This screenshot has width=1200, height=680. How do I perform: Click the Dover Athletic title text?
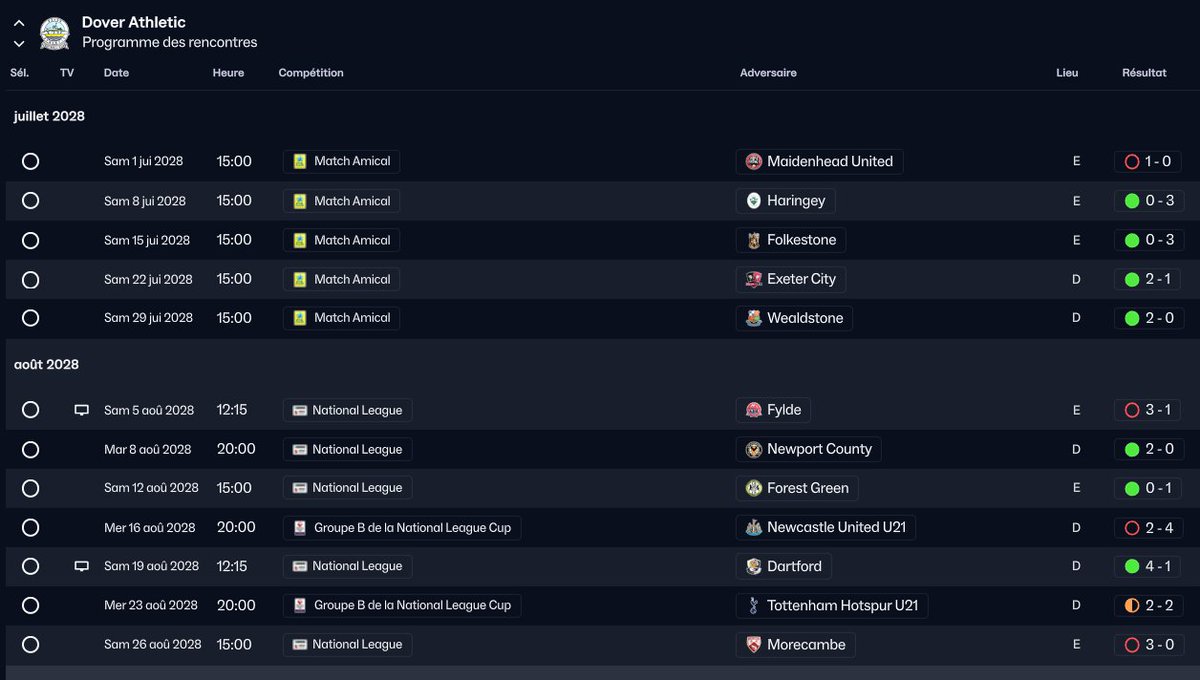coord(134,22)
